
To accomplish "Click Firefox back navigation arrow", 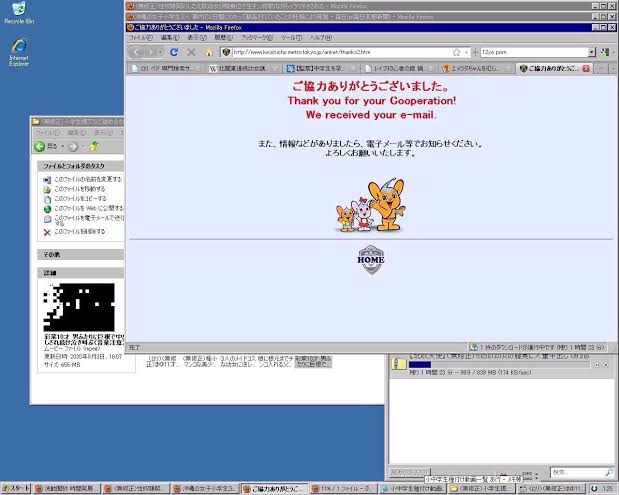I will pyautogui.click(x=137, y=52).
